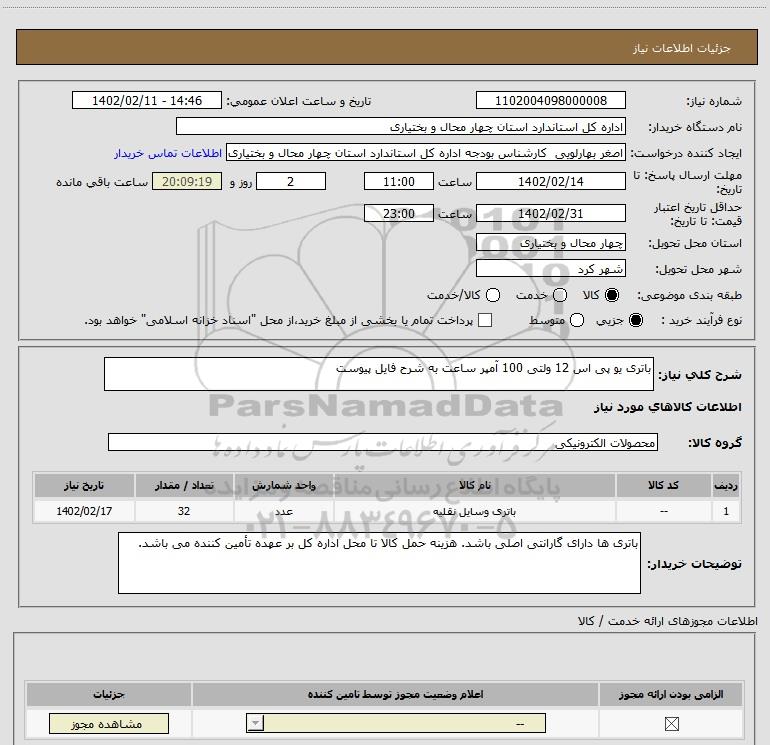Click the واحد شمارش column header
Image resolution: width=770 pixels, height=745 pixels.
283,485
